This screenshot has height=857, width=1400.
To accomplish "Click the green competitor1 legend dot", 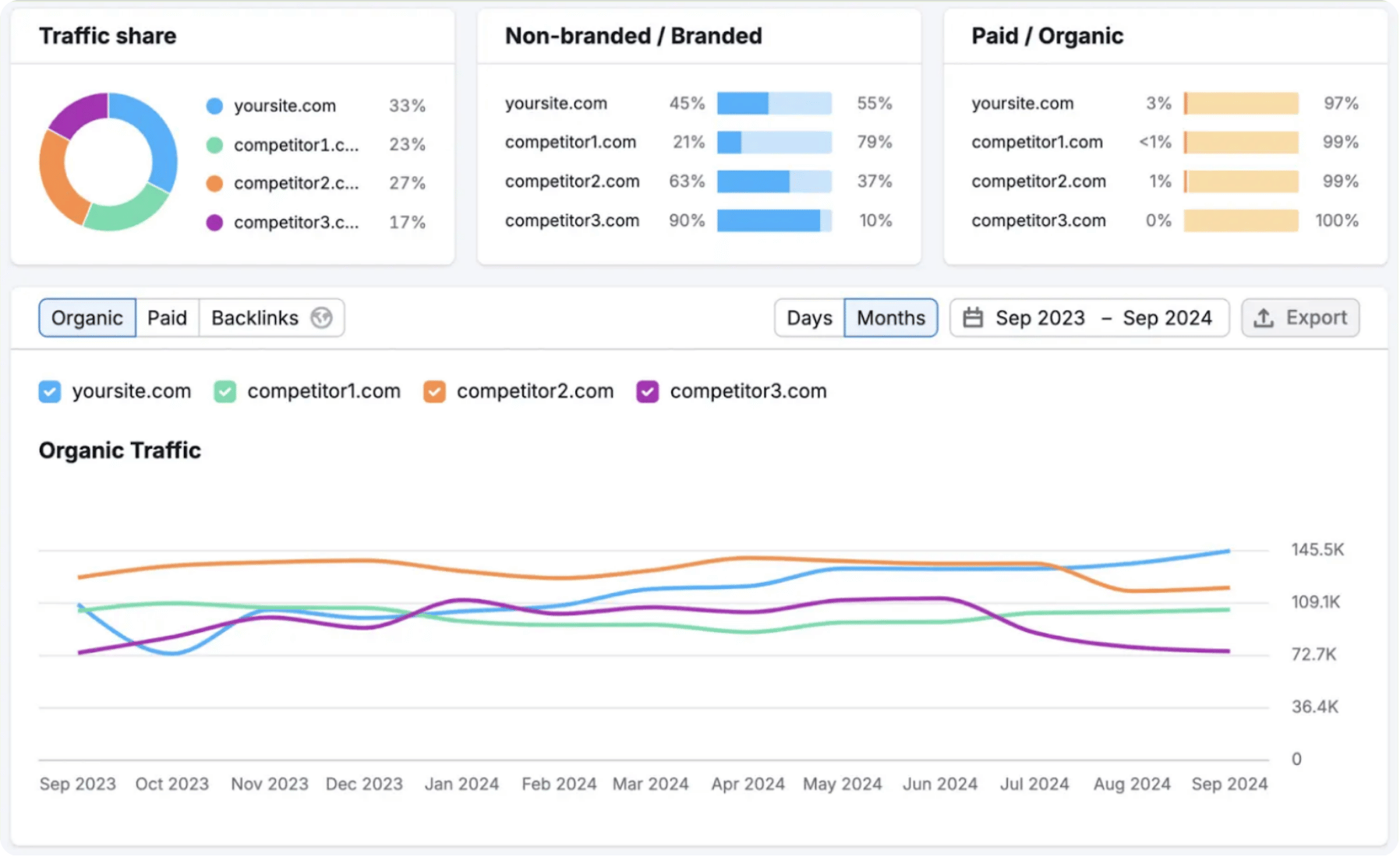I will 214,145.
